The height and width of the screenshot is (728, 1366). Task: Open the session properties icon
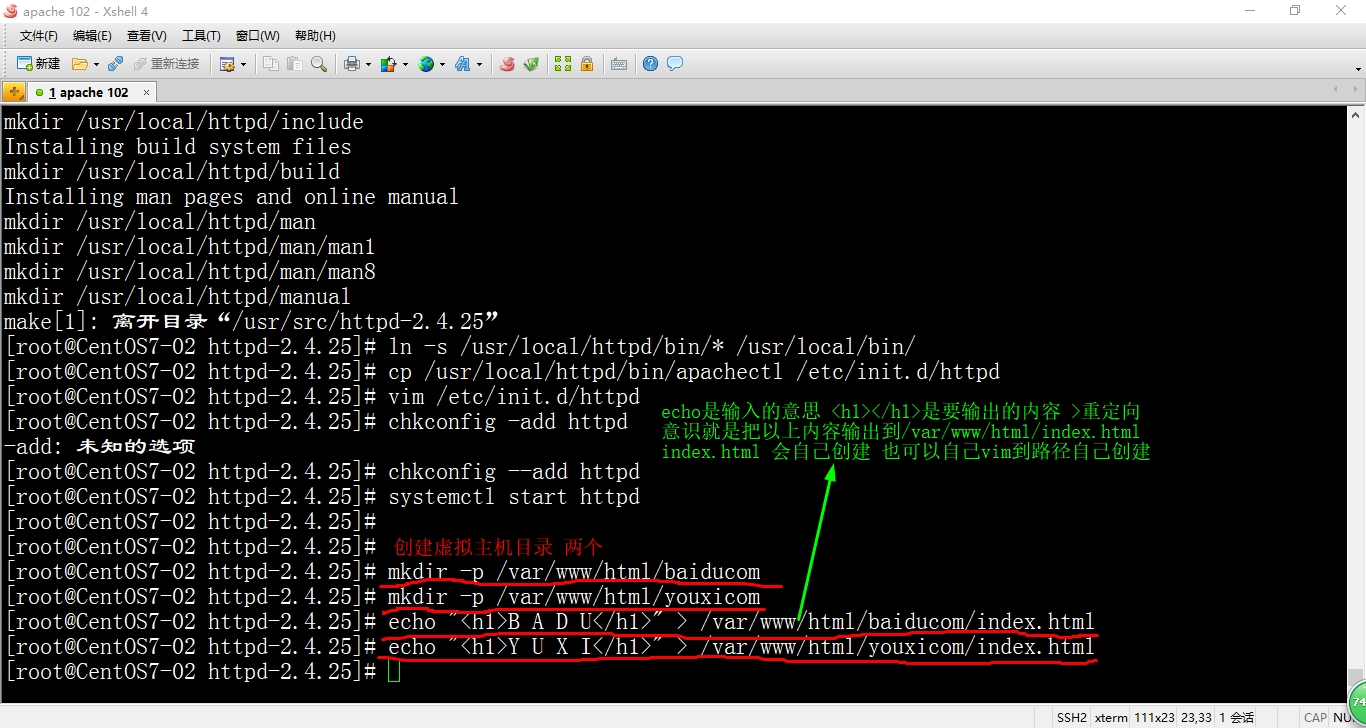point(227,64)
